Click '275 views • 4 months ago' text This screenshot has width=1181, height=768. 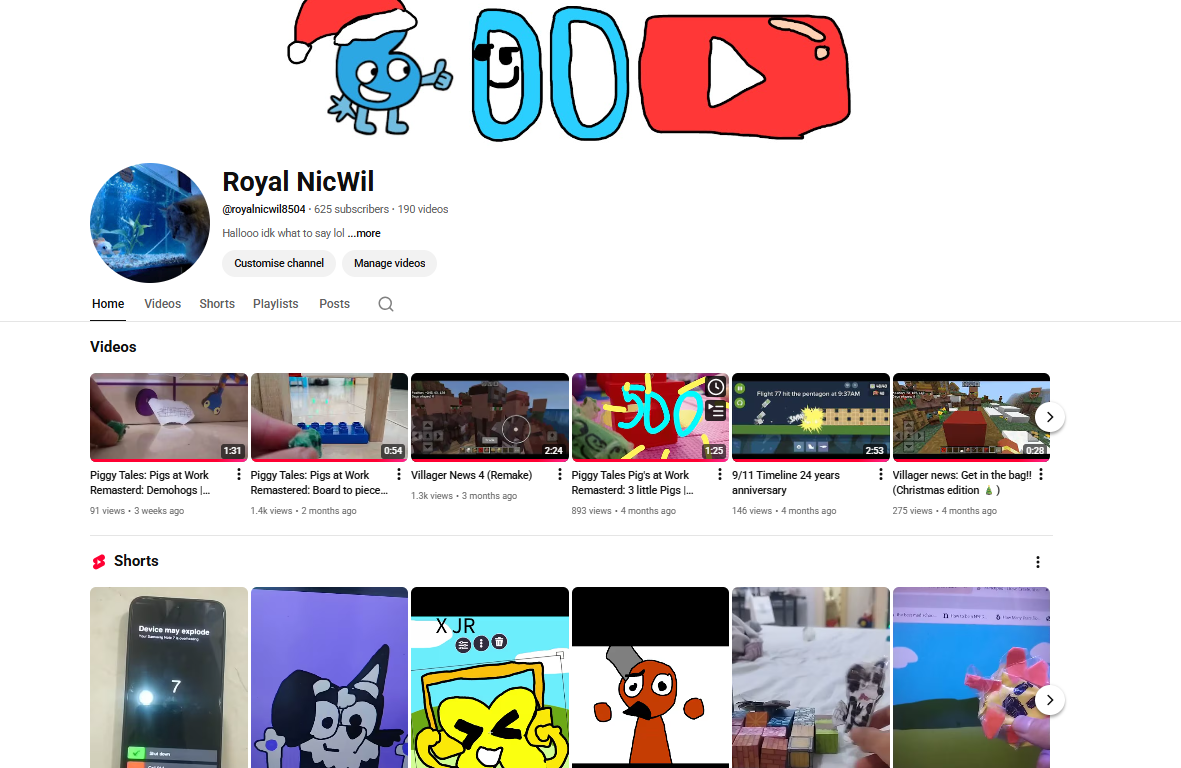tap(944, 510)
